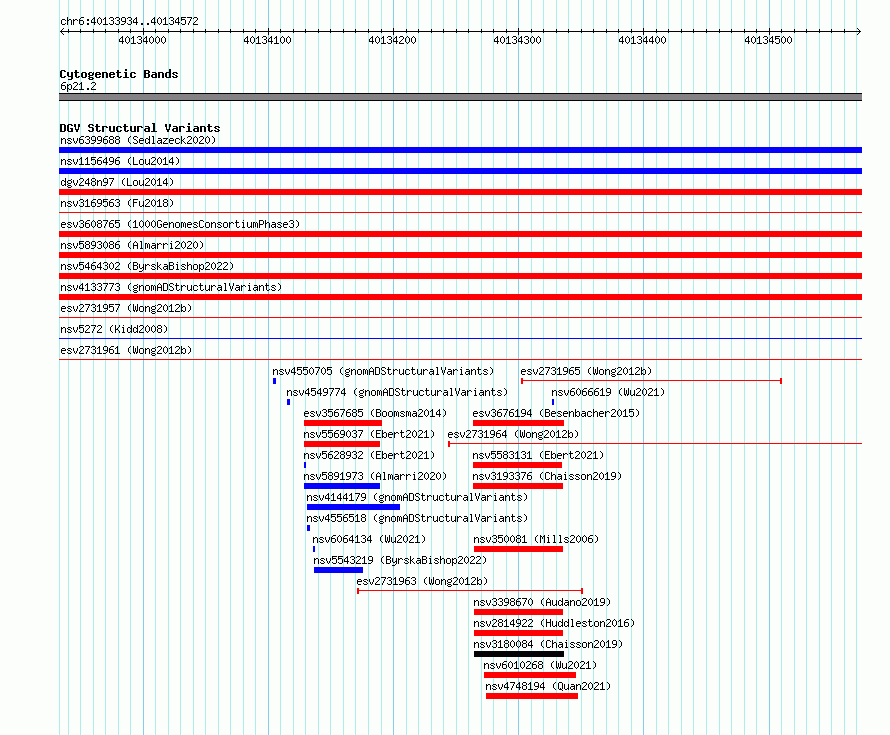The image size is (890, 735).
Task: Click nsv2814922 (Huddleston2016) label
Action: coord(554,623)
